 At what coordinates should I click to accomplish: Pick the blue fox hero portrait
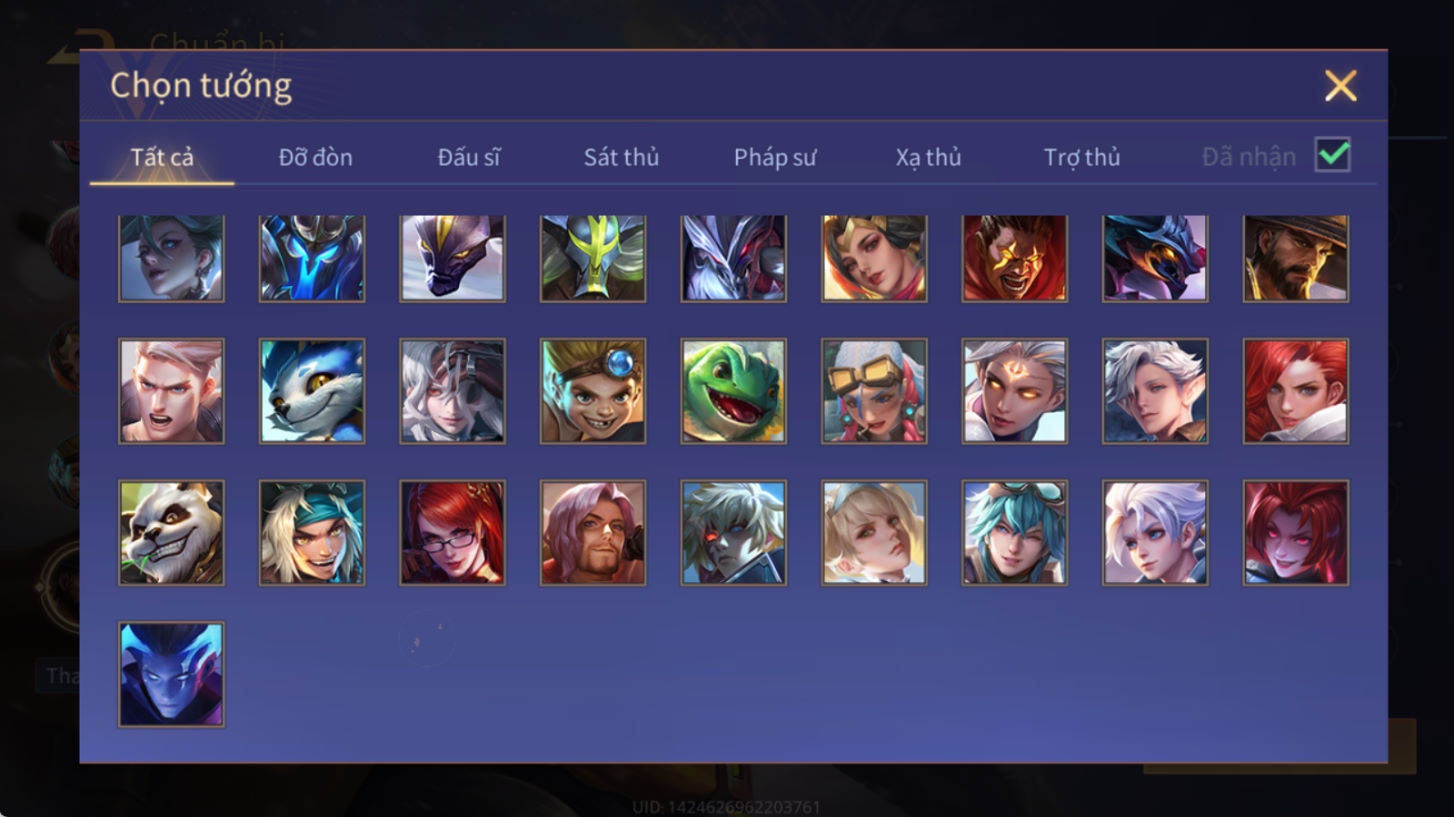click(x=311, y=390)
